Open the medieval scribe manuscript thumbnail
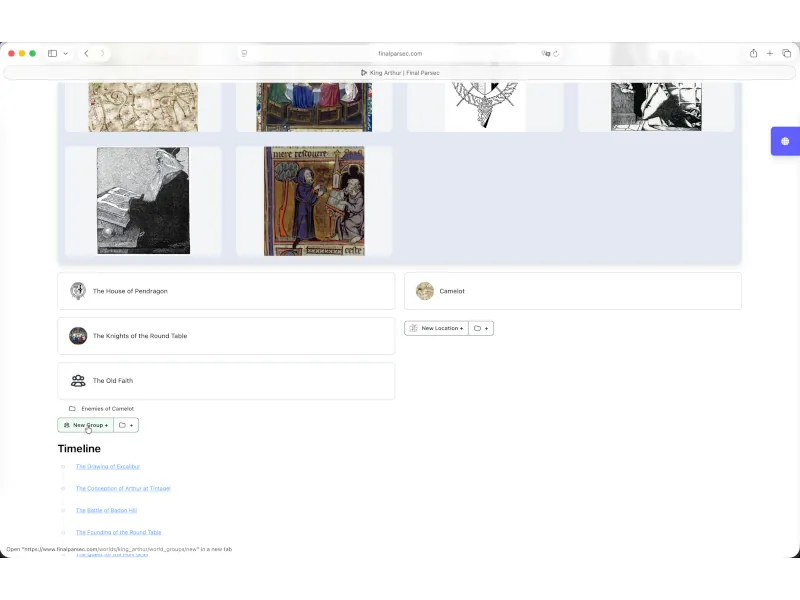Image resolution: width=800 pixels, height=600 pixels. coord(315,200)
